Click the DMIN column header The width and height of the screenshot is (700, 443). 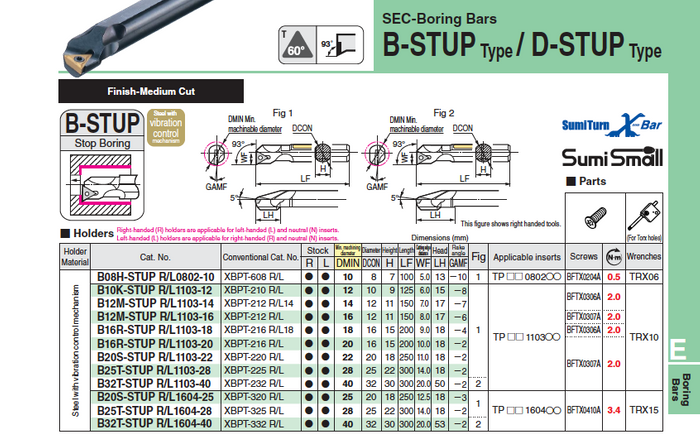348,263
